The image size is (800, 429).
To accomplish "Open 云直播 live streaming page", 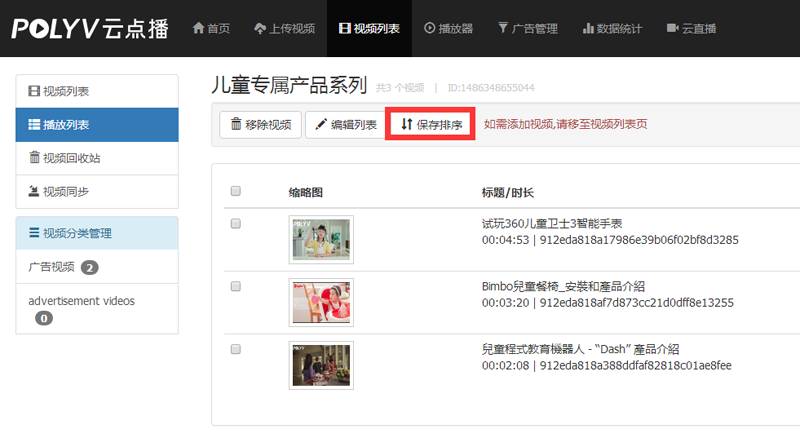I will [x=691, y=29].
